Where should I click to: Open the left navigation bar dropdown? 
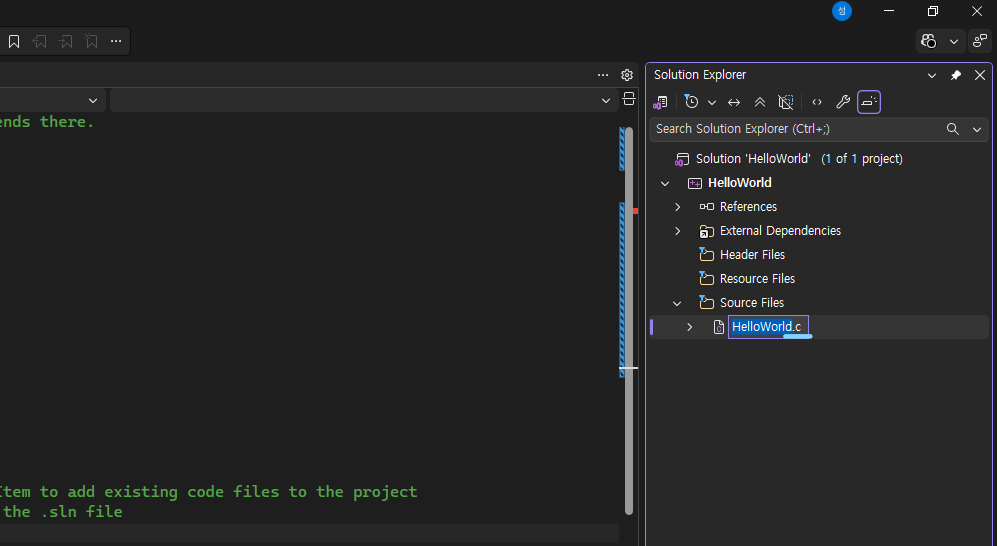point(93,100)
